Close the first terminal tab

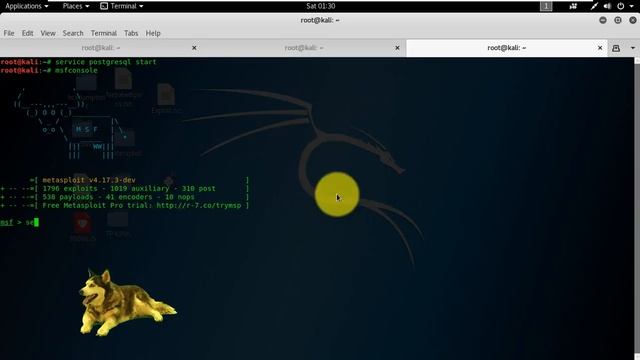coord(194,48)
